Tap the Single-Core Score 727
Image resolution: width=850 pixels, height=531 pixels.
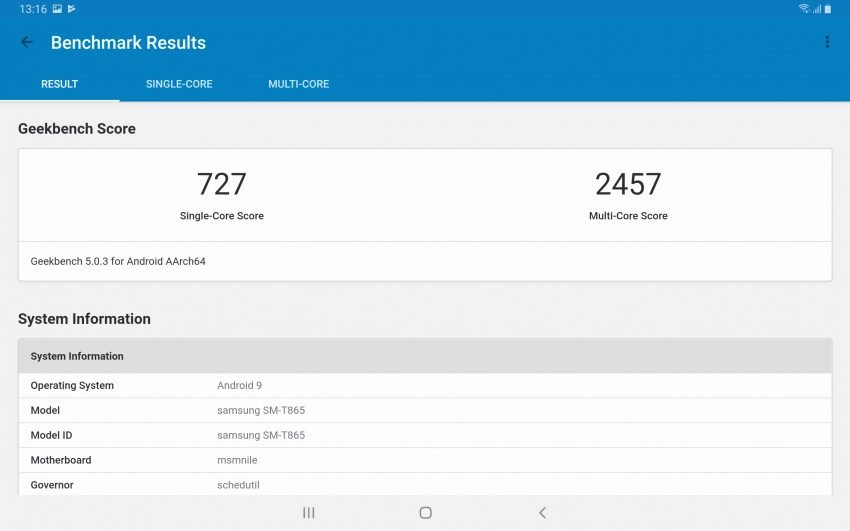[222, 184]
